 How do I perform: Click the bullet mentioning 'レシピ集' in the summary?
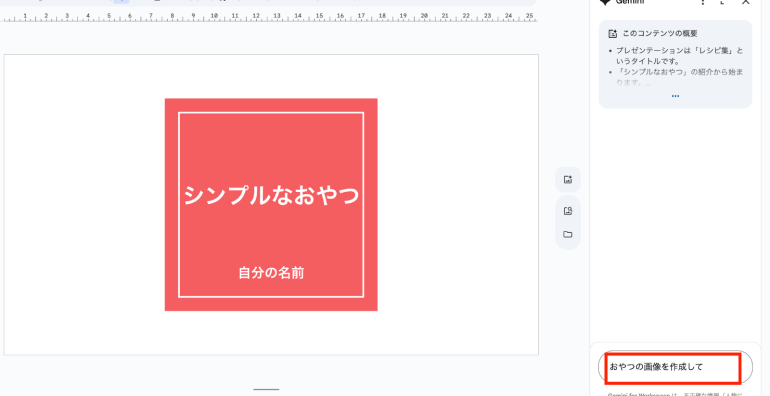[680, 56]
